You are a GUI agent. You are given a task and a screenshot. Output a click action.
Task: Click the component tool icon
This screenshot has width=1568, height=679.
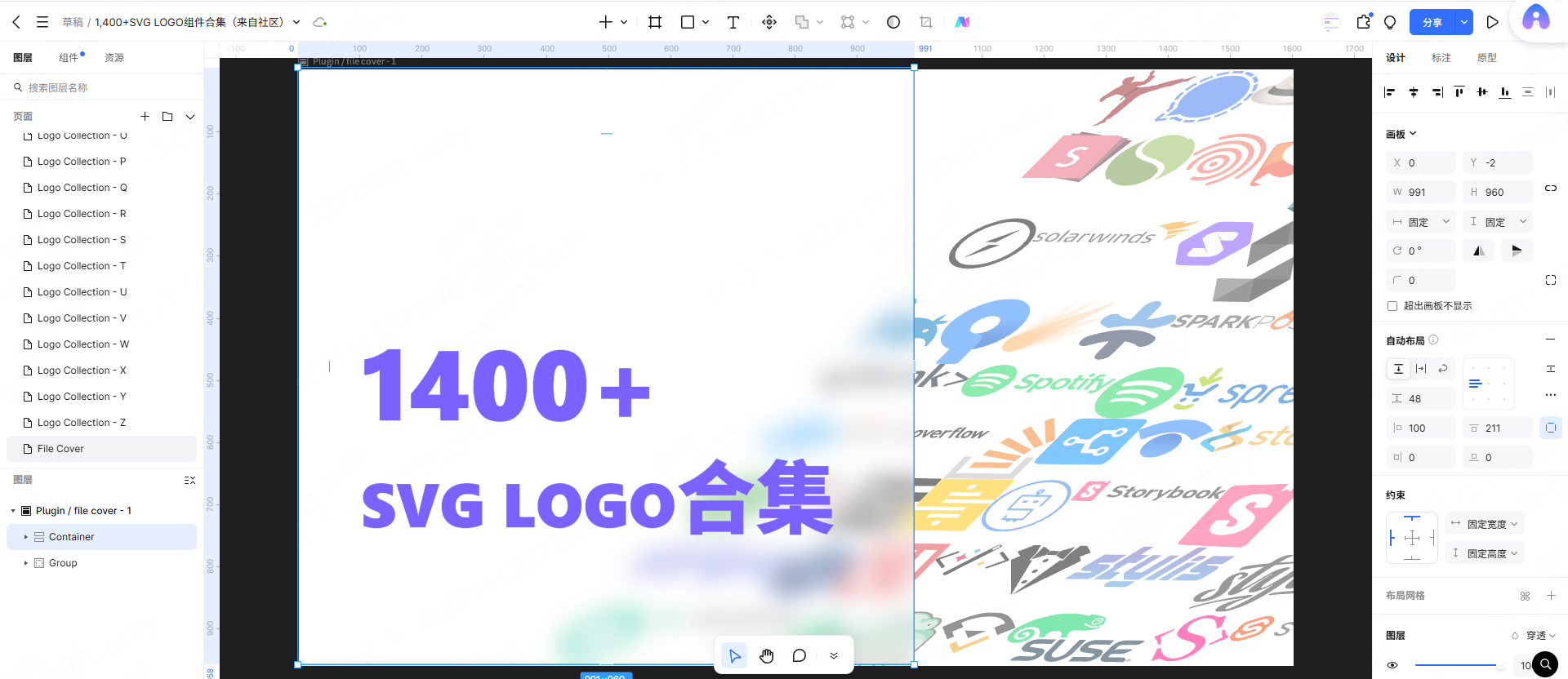pos(848,22)
